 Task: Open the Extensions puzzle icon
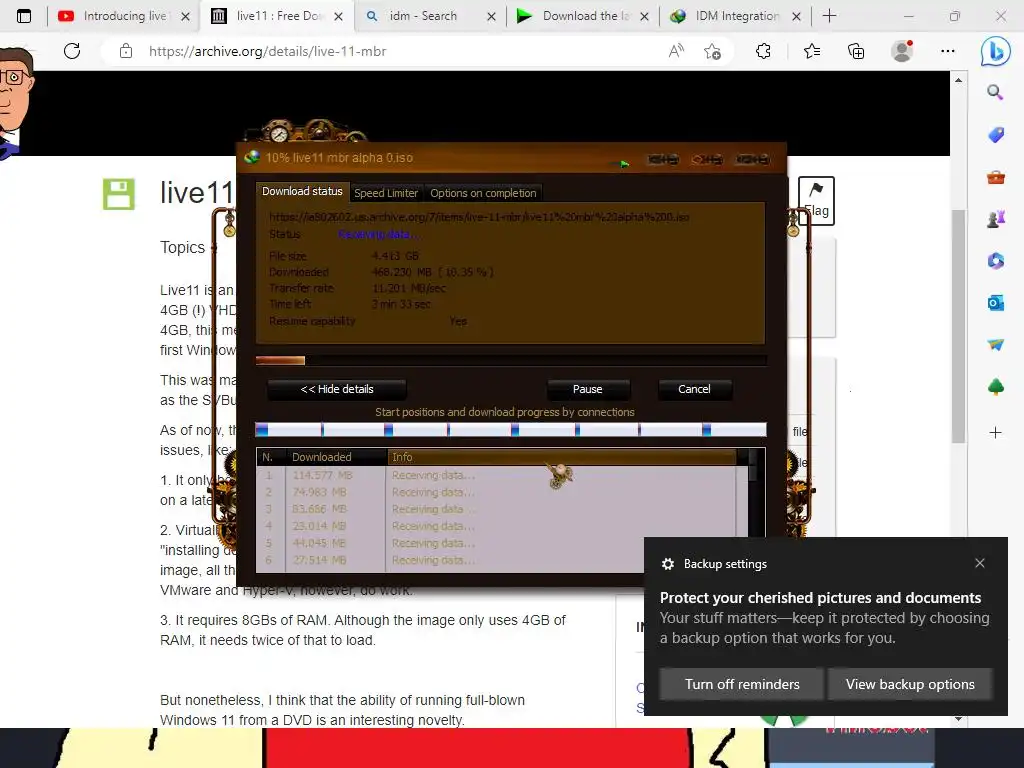point(763,51)
